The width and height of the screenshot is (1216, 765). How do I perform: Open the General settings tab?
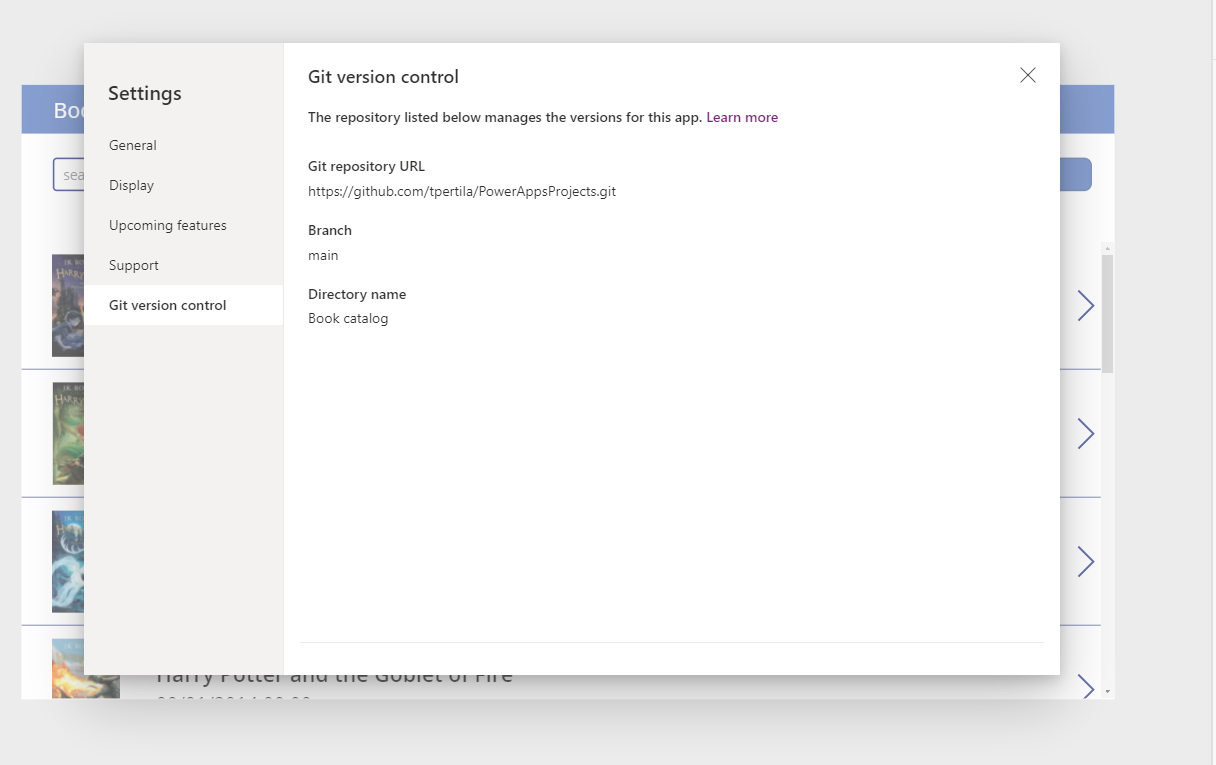click(133, 145)
